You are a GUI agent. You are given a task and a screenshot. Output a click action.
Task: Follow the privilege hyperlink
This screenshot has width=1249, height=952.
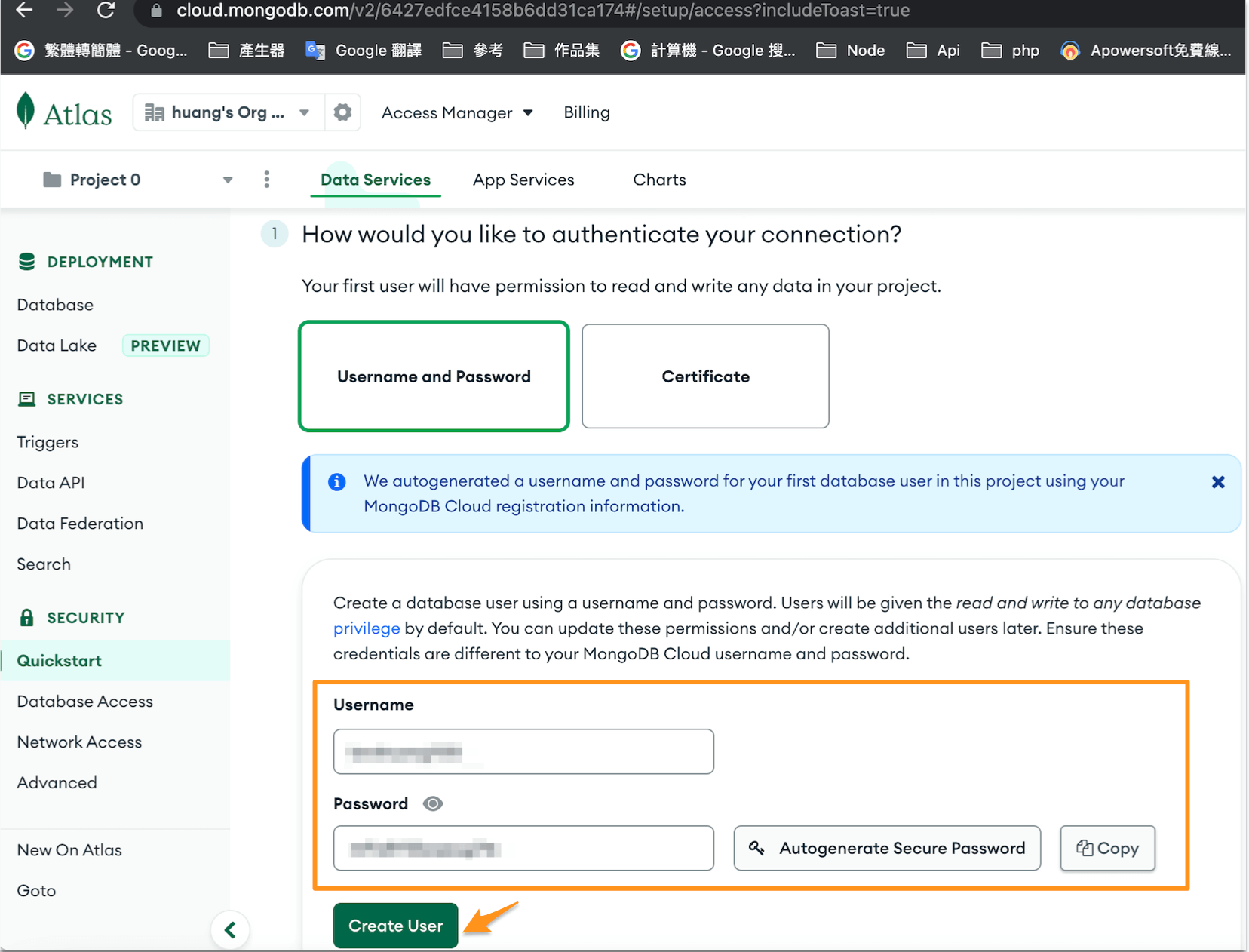point(367,628)
